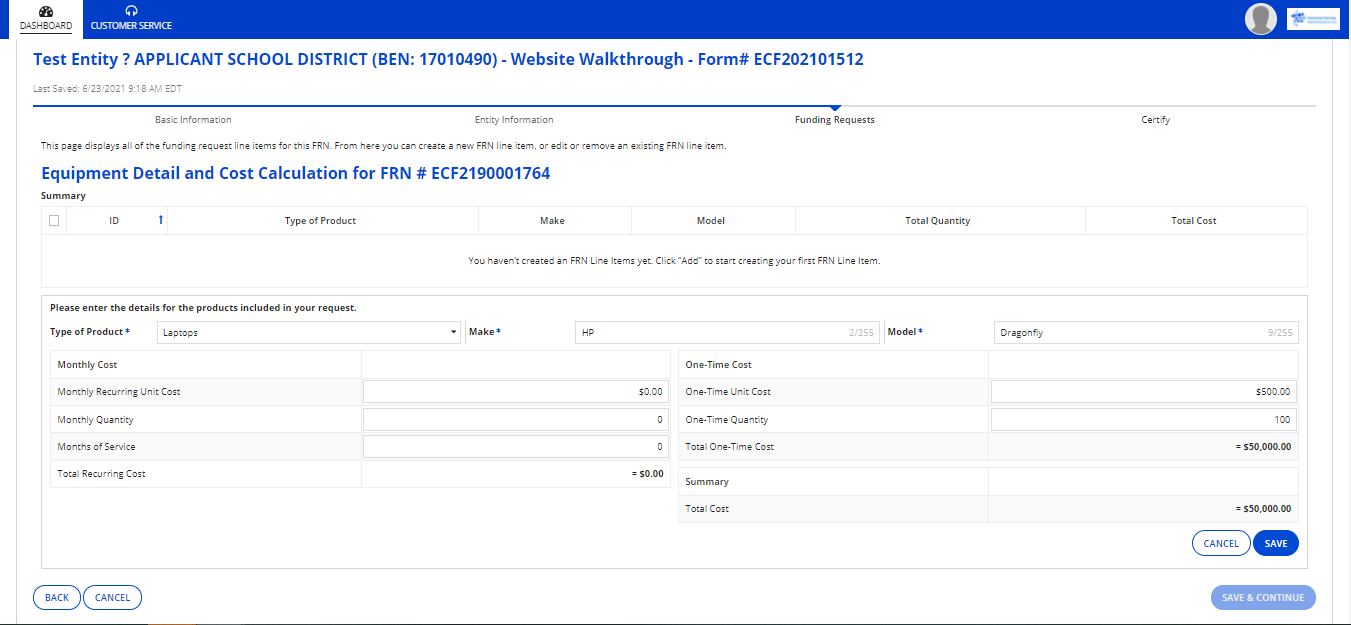Click the Total Recurring Cost value $0.00
1351x625 pixels.
(648, 474)
